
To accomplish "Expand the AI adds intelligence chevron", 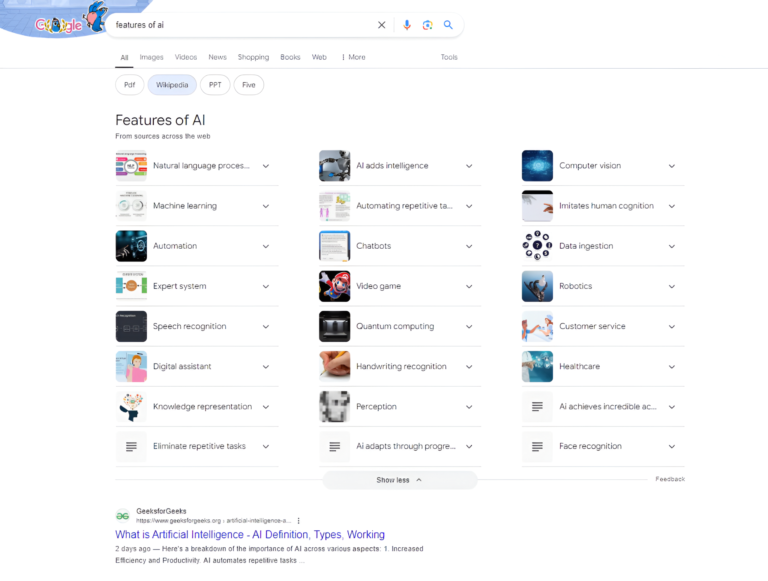I will coord(469,166).
